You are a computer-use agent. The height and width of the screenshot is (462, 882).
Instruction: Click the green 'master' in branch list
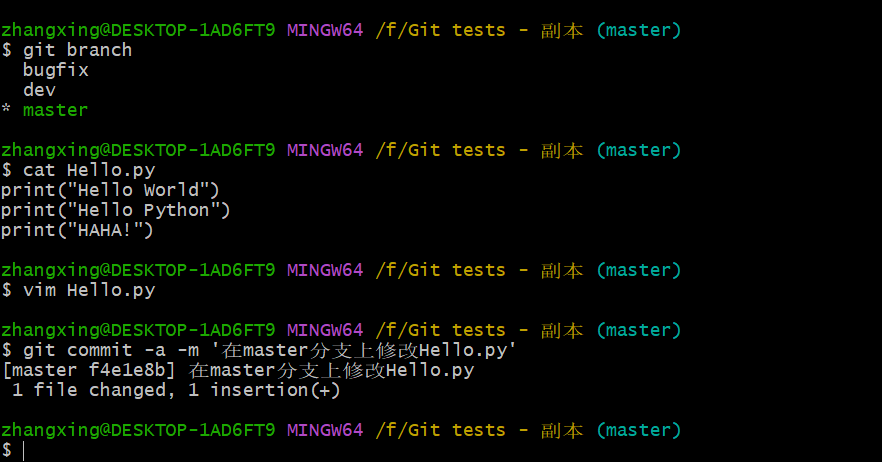point(55,110)
